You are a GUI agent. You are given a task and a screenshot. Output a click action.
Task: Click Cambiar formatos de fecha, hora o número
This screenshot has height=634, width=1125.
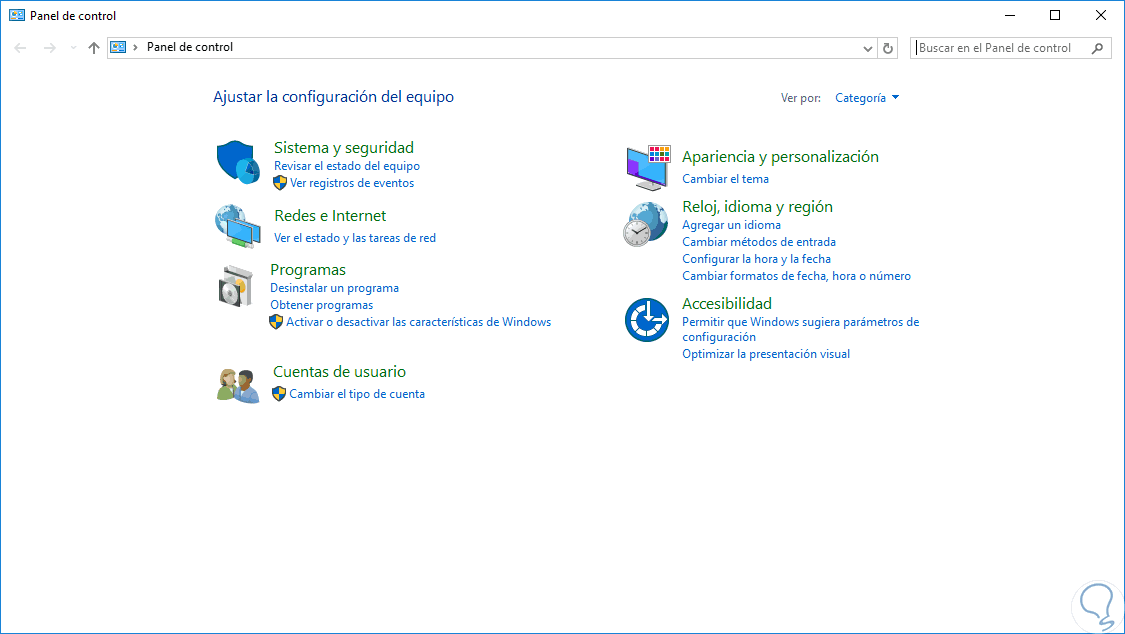coord(796,276)
